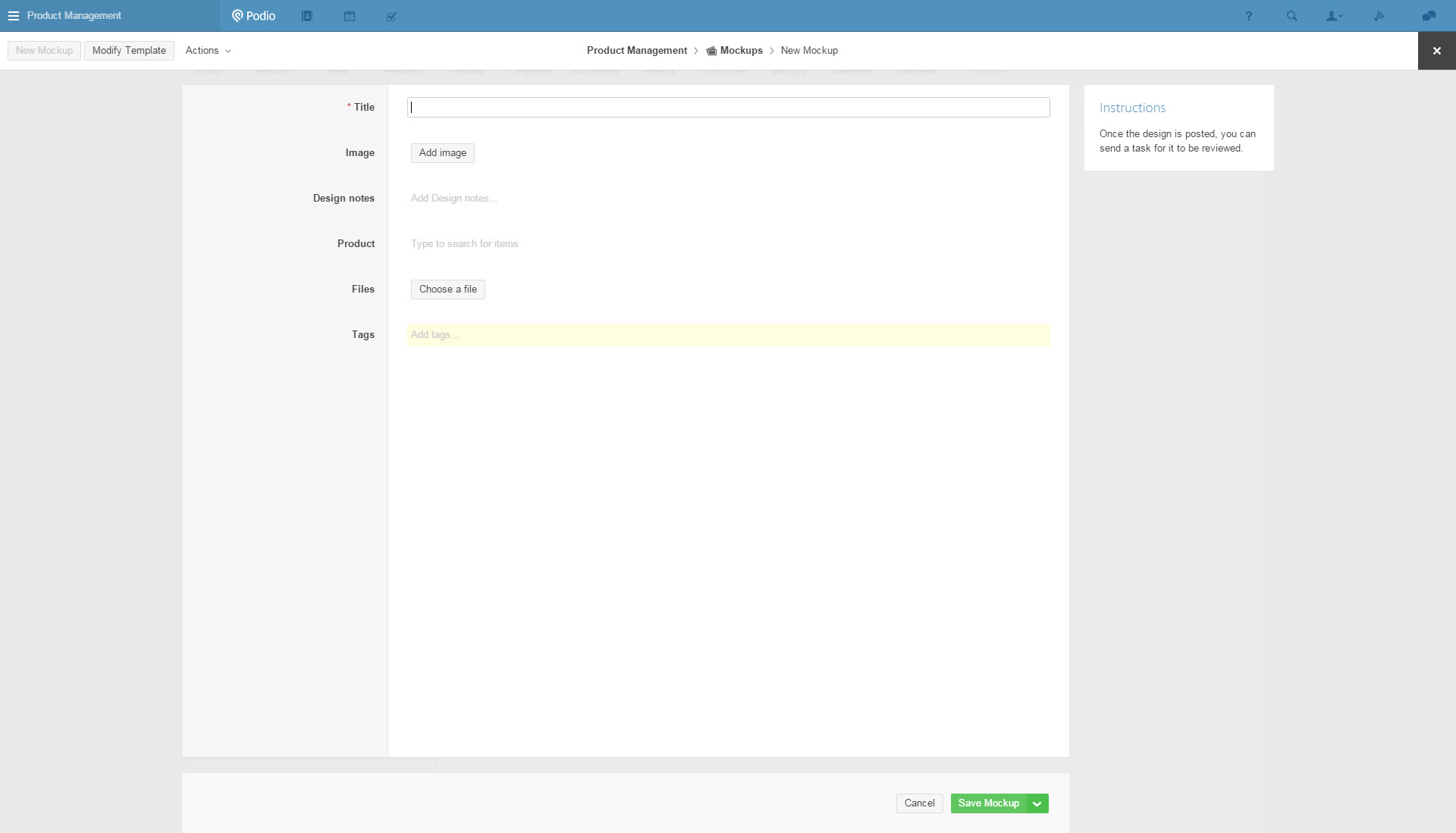Image resolution: width=1456 pixels, height=833 pixels.
Task: Click the Podio logo home icon
Action: (x=253, y=16)
